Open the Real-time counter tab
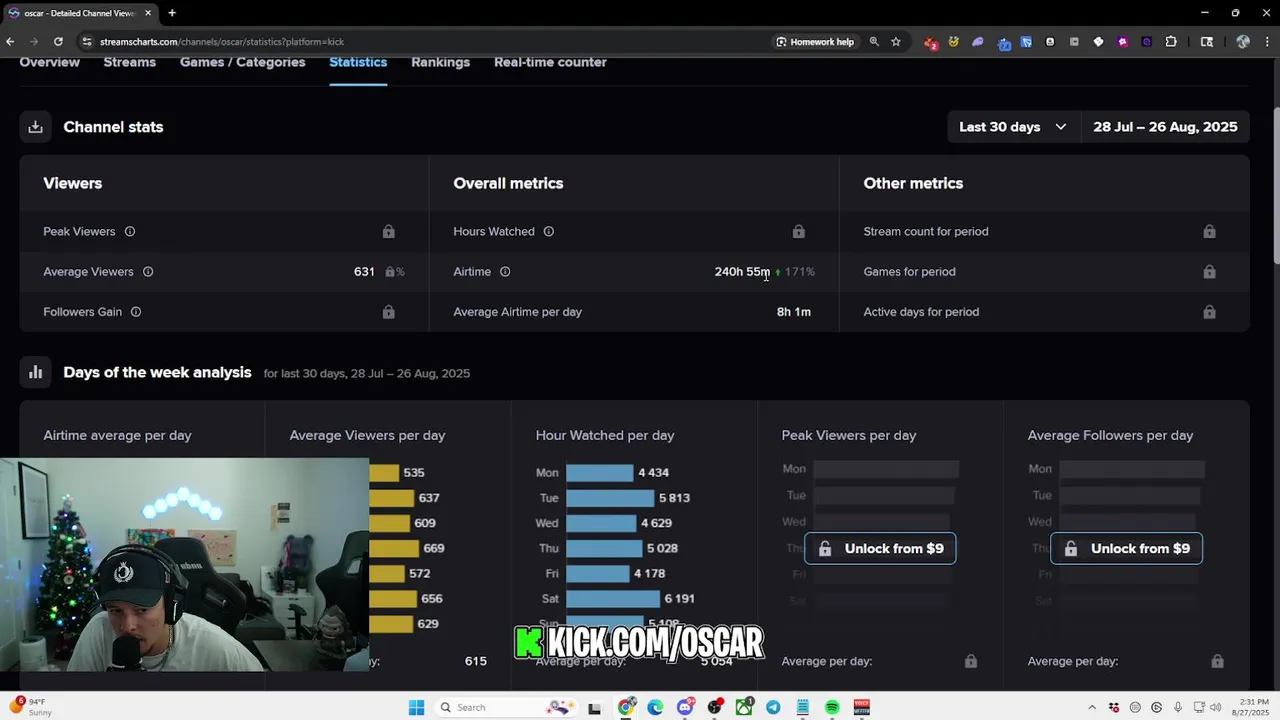1280x720 pixels. click(550, 62)
